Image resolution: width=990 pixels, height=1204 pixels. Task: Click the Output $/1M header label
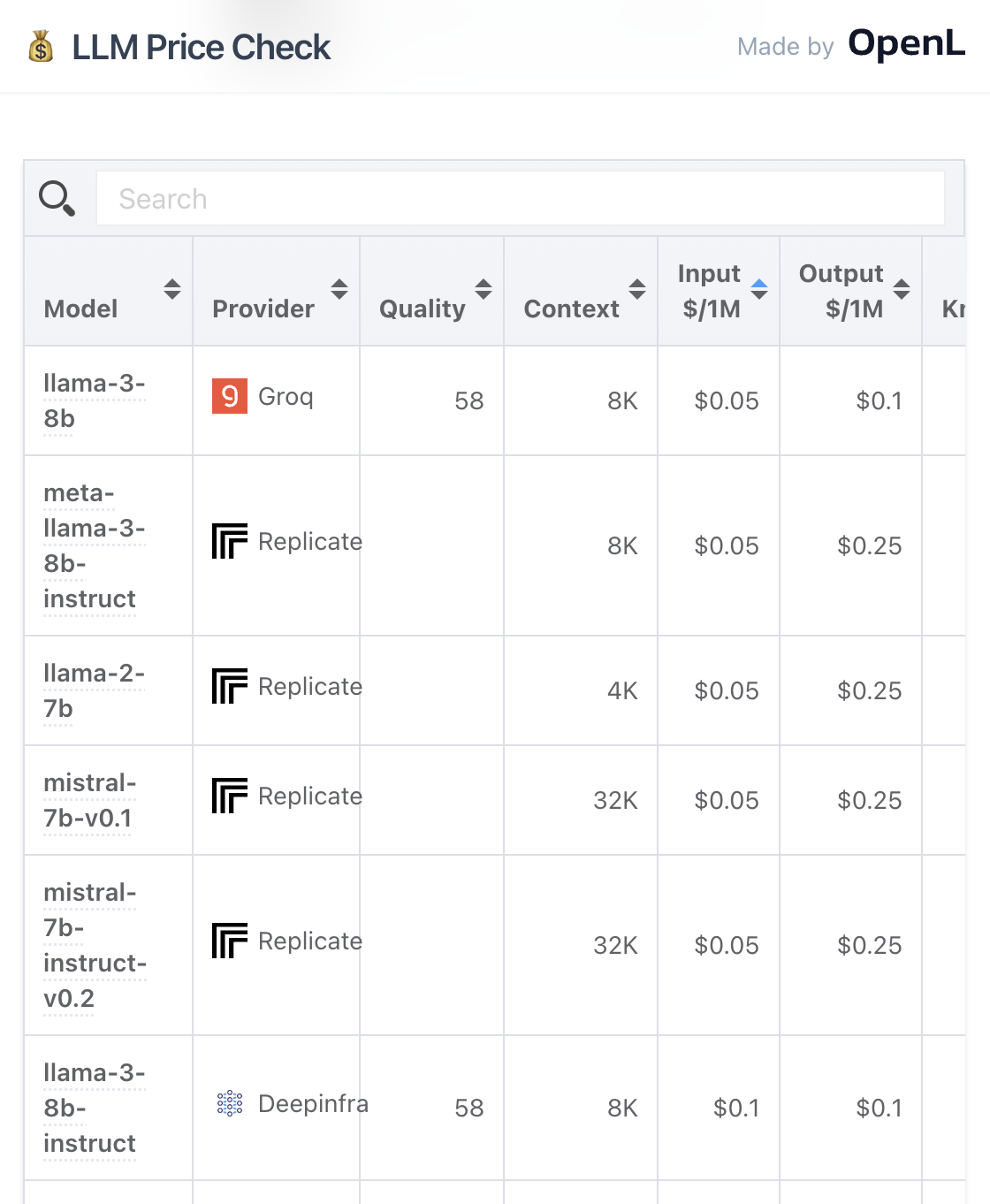pos(841,291)
